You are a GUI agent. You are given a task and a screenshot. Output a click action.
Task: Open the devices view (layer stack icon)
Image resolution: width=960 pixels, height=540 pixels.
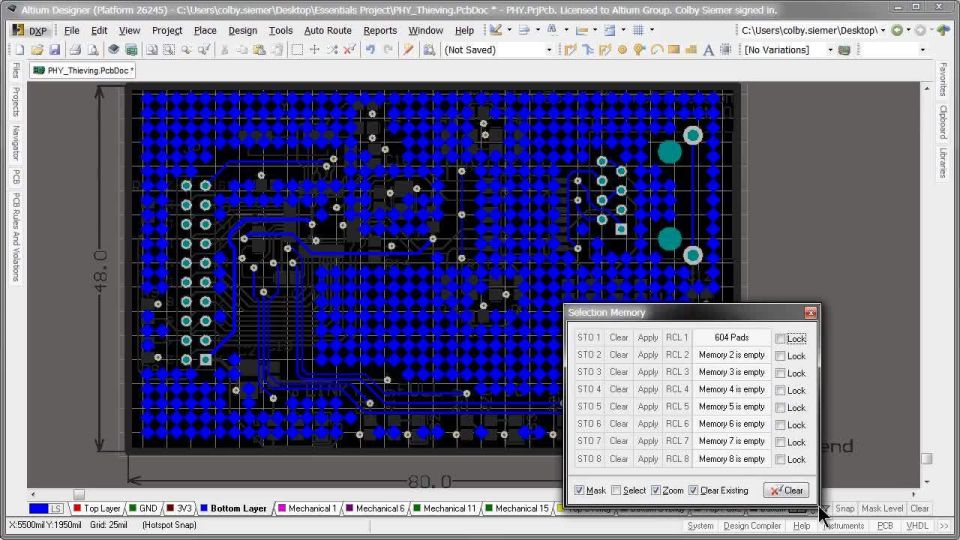tap(113, 50)
